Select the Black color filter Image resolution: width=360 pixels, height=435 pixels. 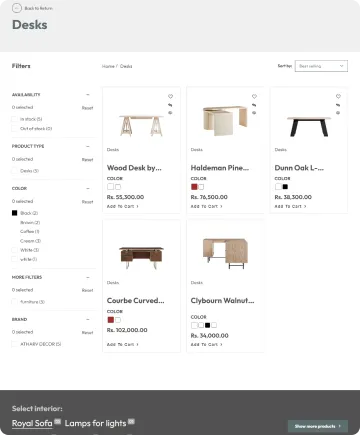click(14, 213)
